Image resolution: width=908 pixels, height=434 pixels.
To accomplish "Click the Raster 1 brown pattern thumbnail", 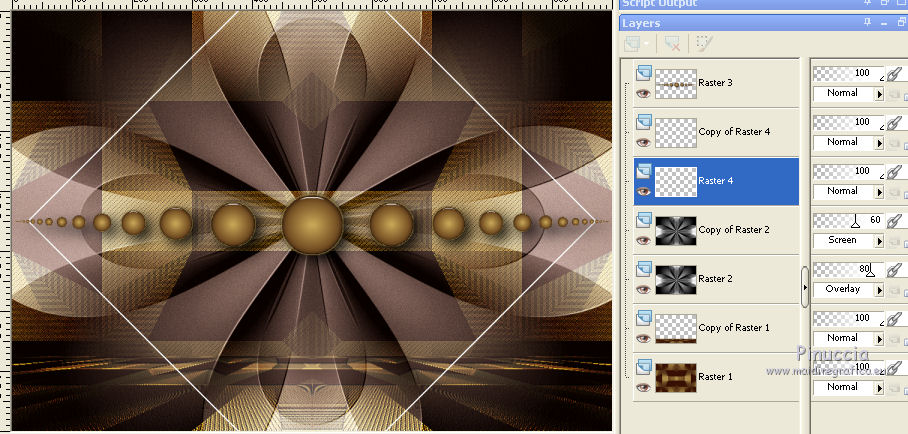I will (x=676, y=378).
